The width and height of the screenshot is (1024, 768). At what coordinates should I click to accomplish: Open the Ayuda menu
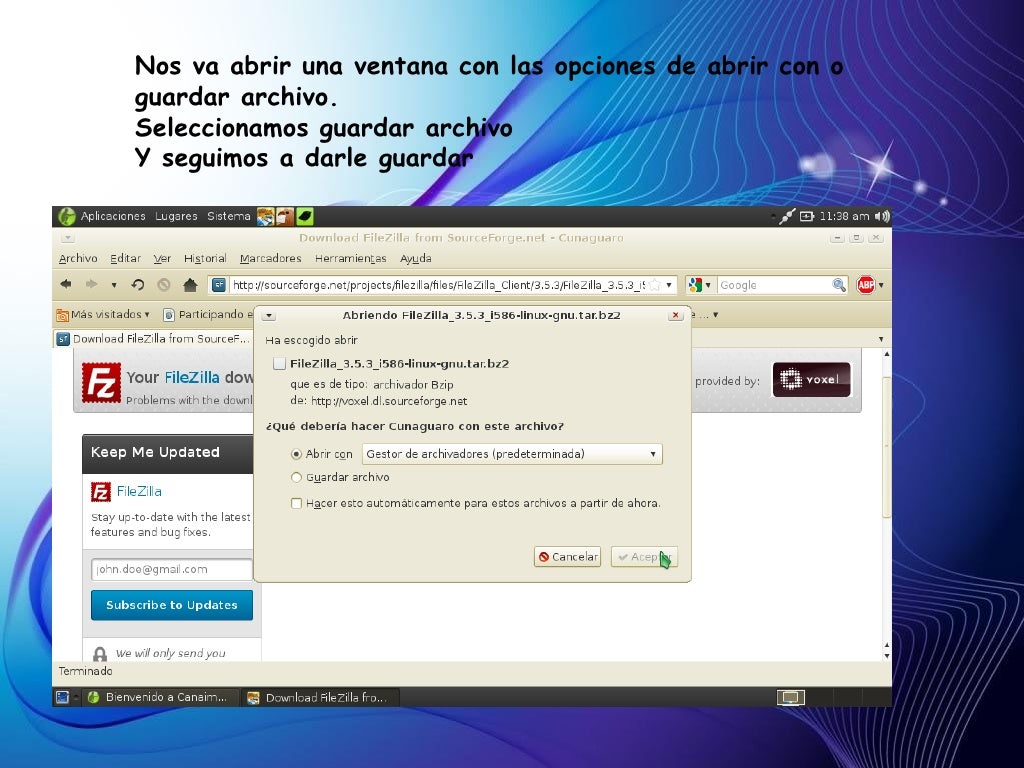[x=415, y=259]
